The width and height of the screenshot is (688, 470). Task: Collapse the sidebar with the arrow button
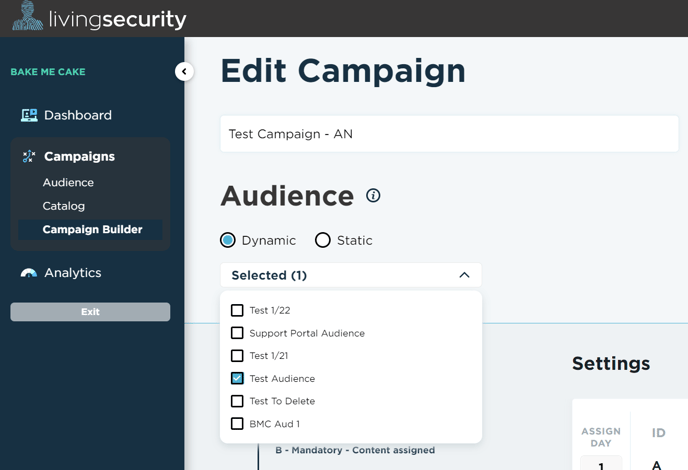click(184, 72)
